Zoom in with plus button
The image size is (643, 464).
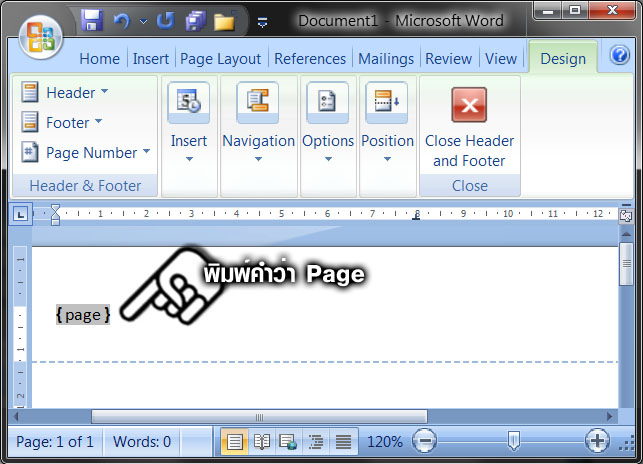(597, 441)
